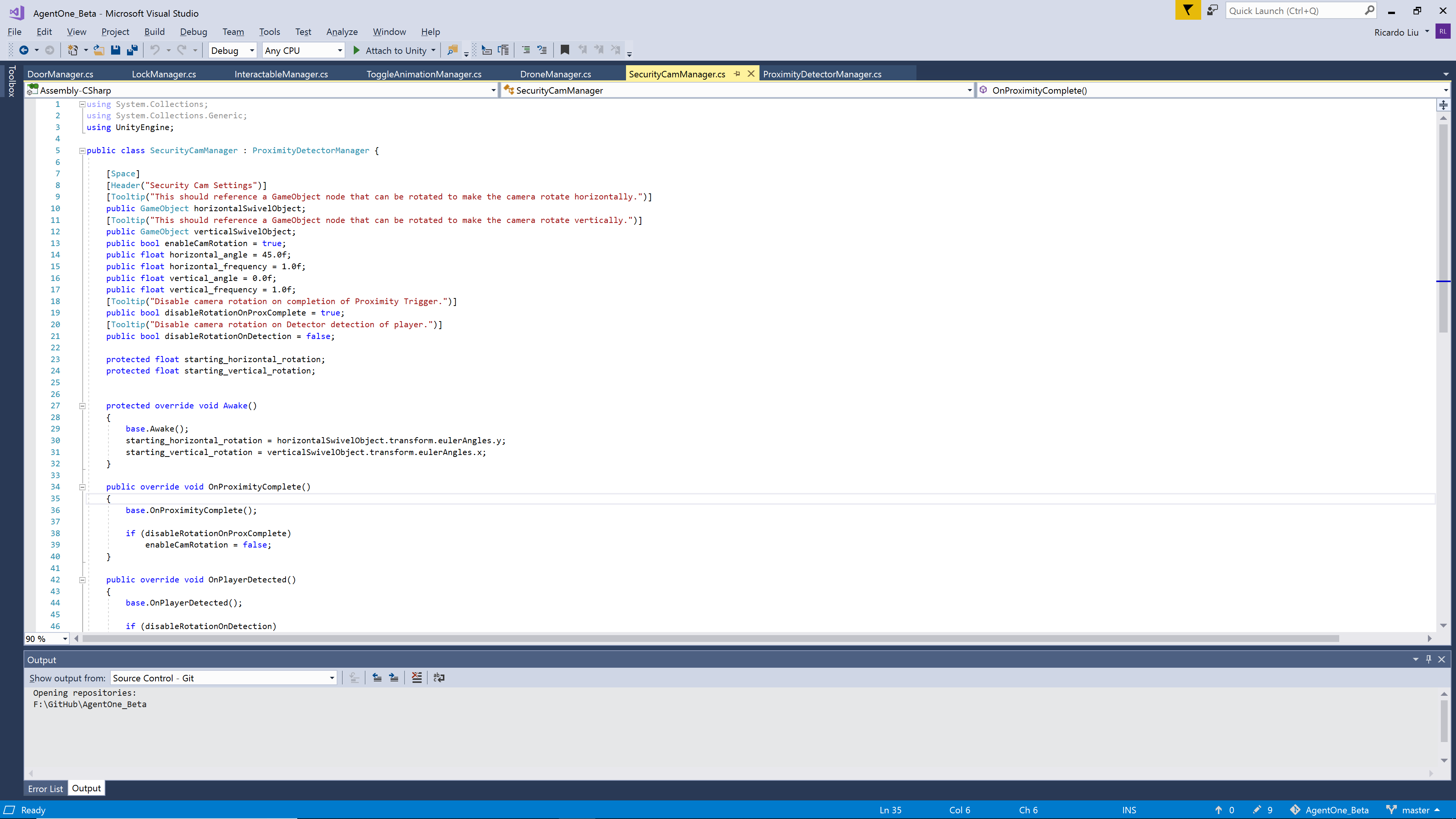Toggle auto-hide pin on the Output panel
The width and height of the screenshot is (1456, 819).
coord(1428,659)
